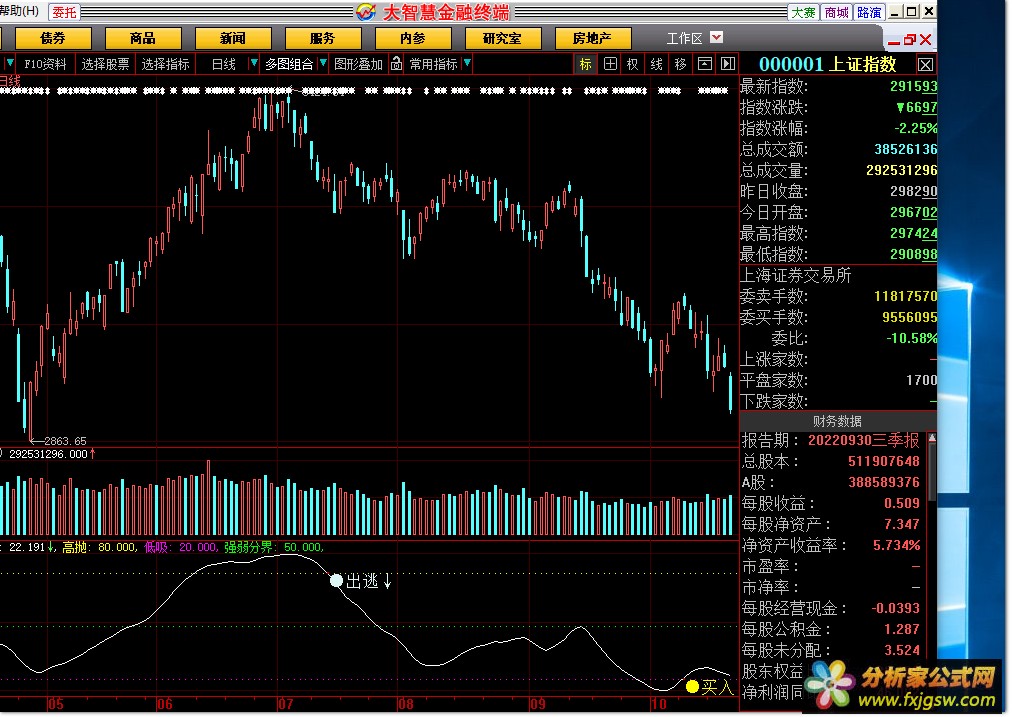The width and height of the screenshot is (1012, 717).
Task: Click 选择指标 toolbar button
Action: 165,64
